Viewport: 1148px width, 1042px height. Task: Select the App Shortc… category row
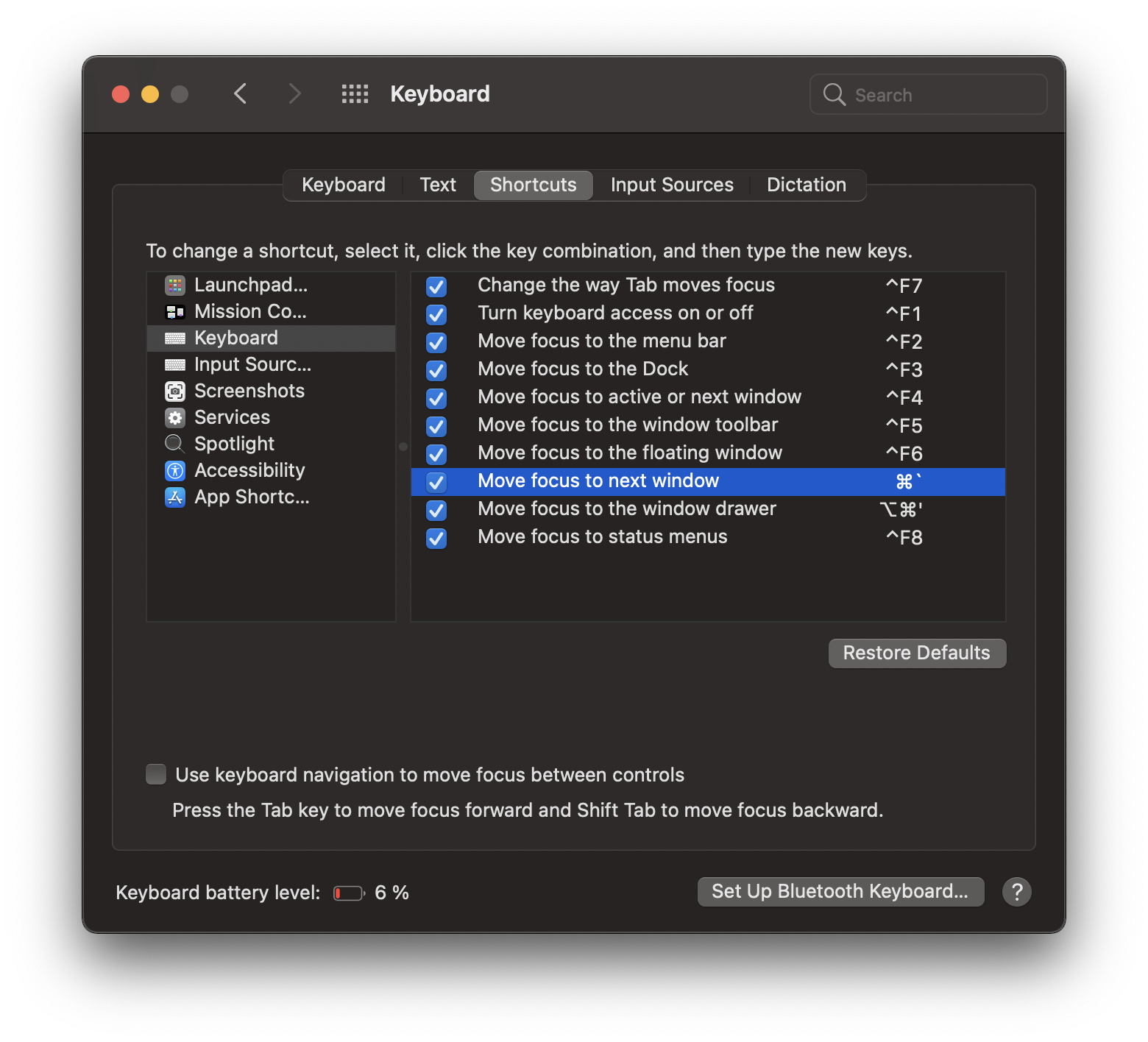[x=272, y=497]
